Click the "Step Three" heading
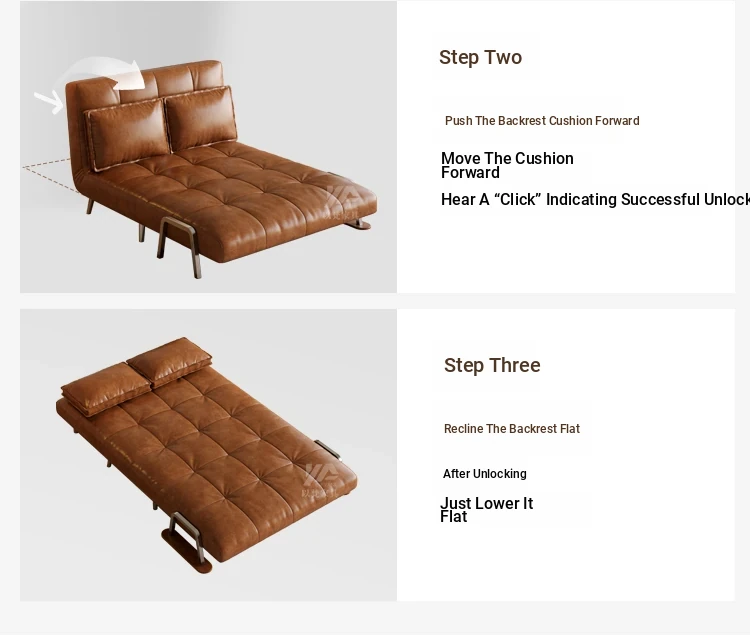Screen dimensions: 750x644 492,366
